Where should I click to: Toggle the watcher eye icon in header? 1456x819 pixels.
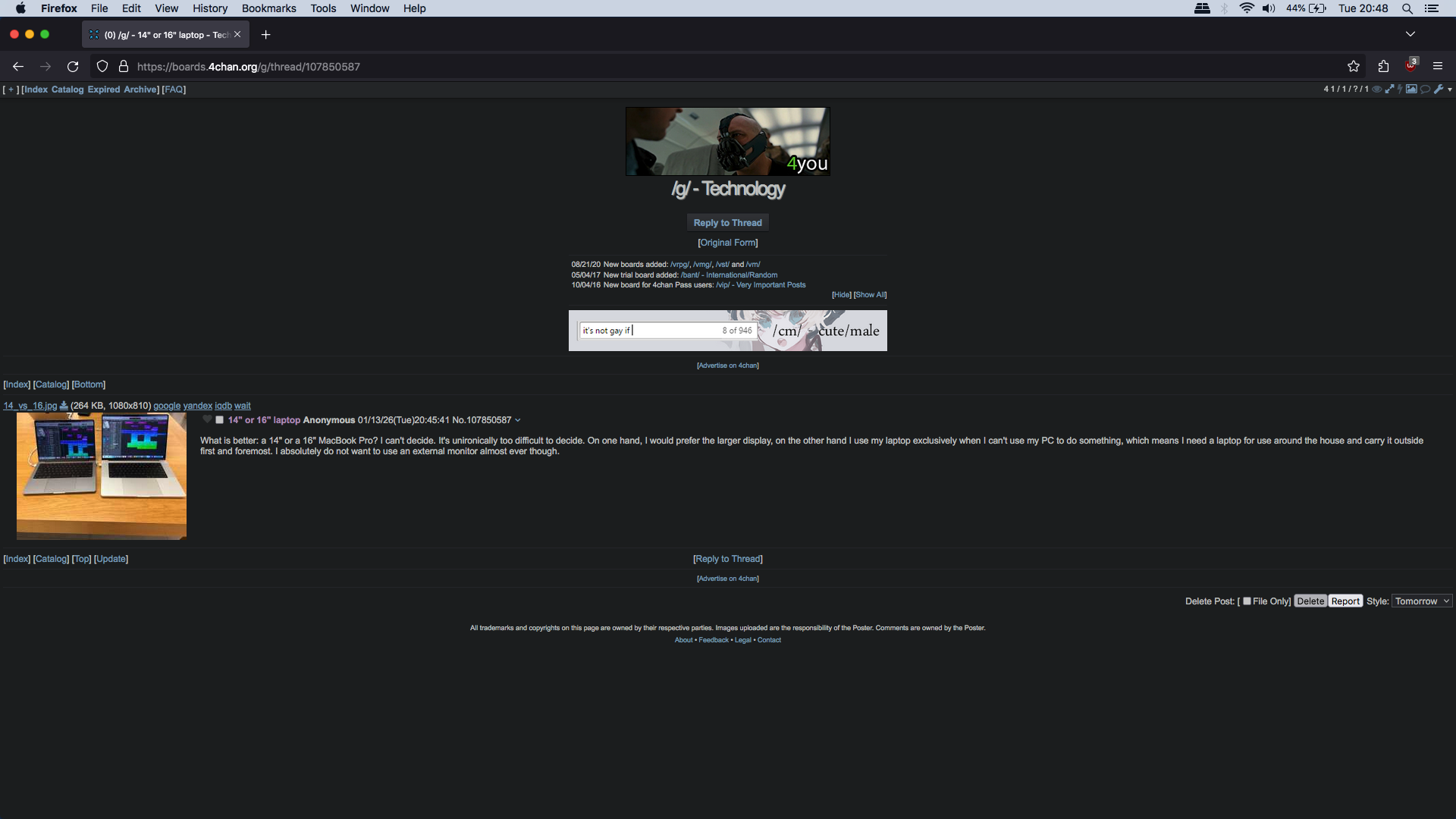click(1377, 89)
